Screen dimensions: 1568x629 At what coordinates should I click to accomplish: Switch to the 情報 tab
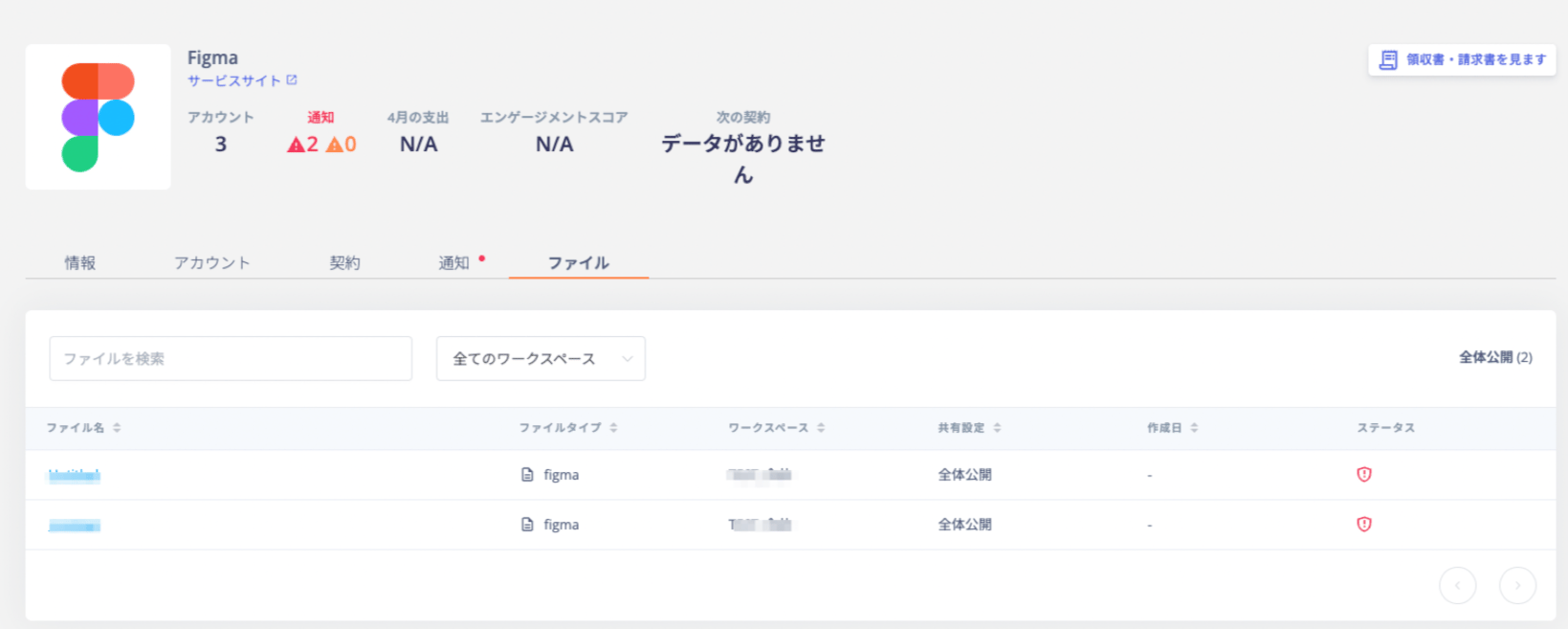(x=80, y=262)
